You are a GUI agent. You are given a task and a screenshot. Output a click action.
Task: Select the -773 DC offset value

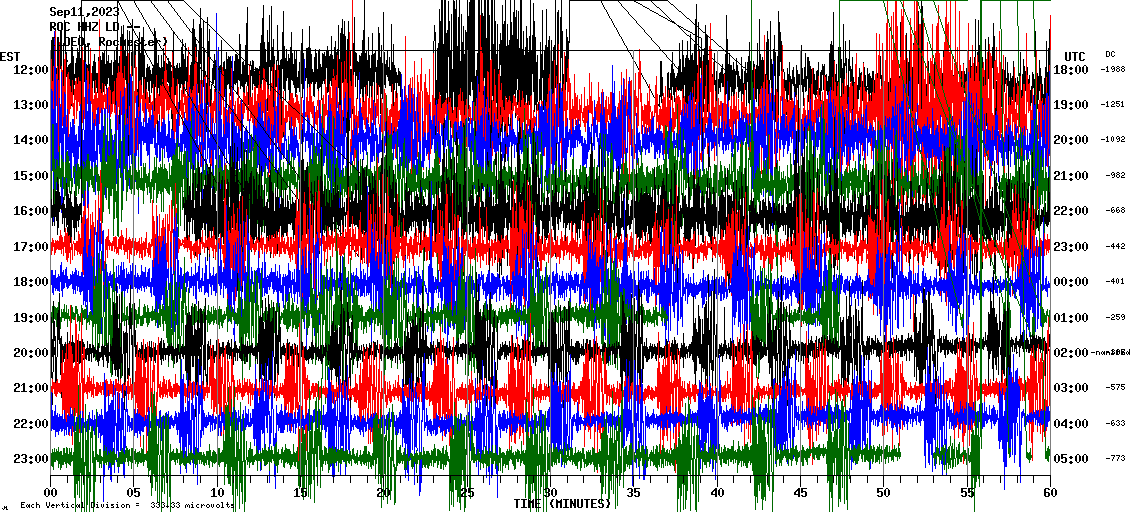tap(1113, 459)
